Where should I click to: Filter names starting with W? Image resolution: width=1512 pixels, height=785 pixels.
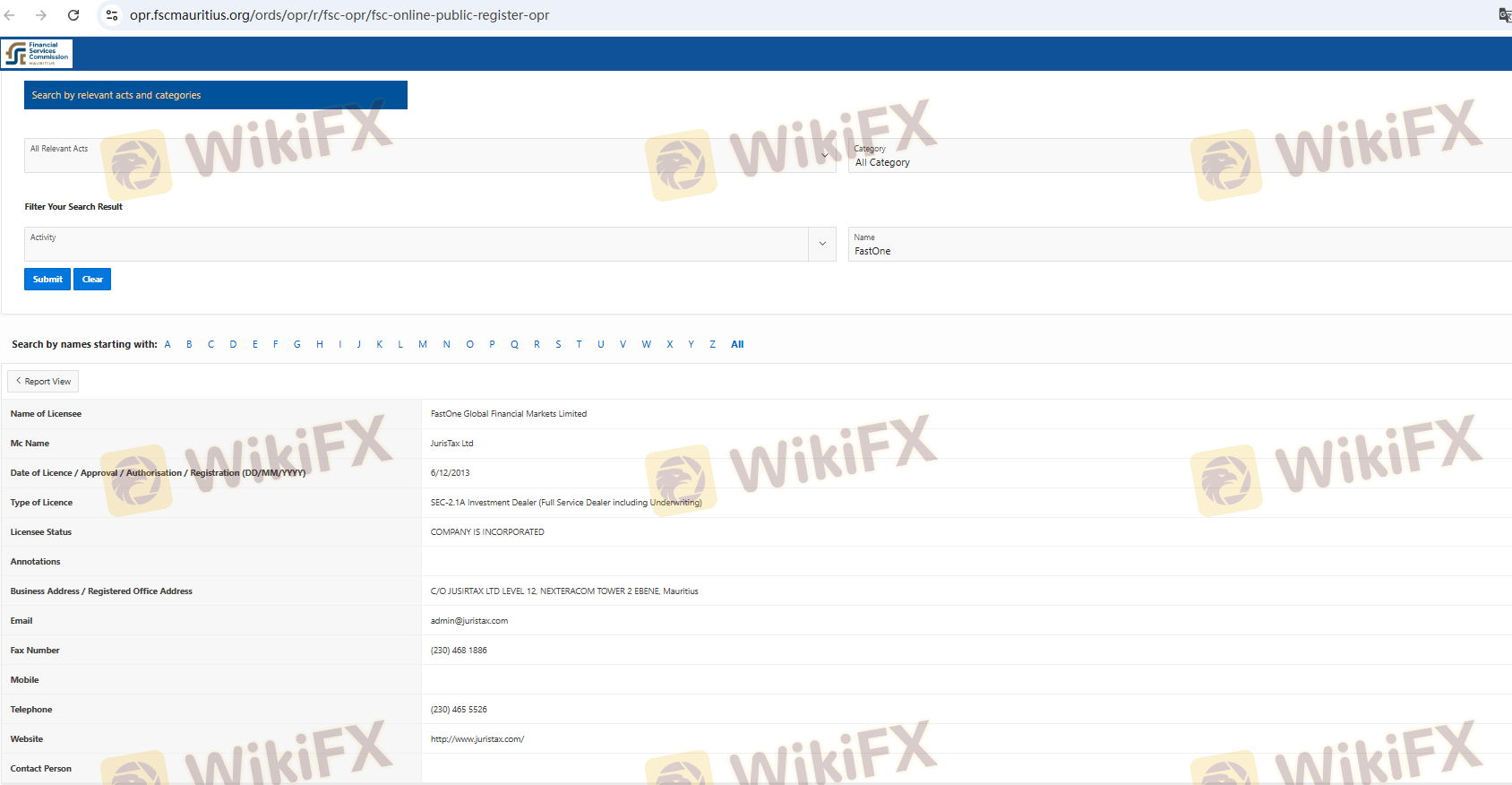647,344
